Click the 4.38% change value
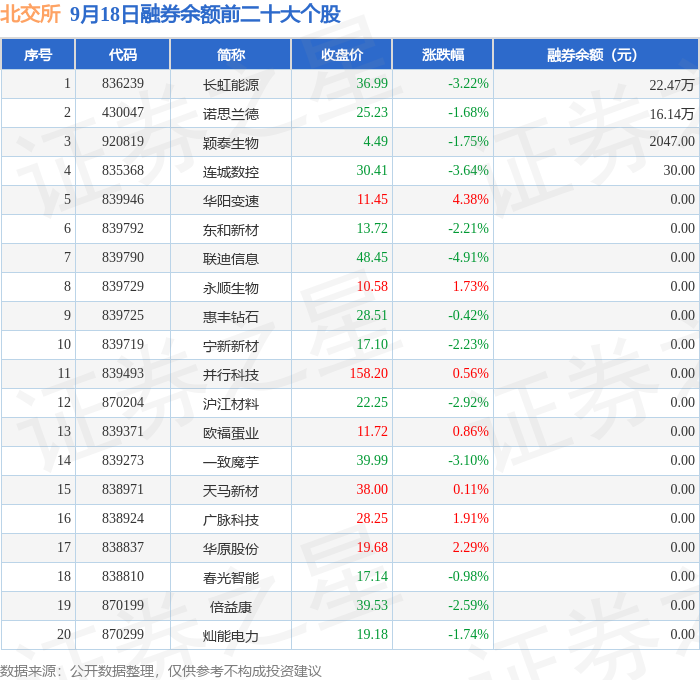Viewport: 700px width, 680px height. 471,200
